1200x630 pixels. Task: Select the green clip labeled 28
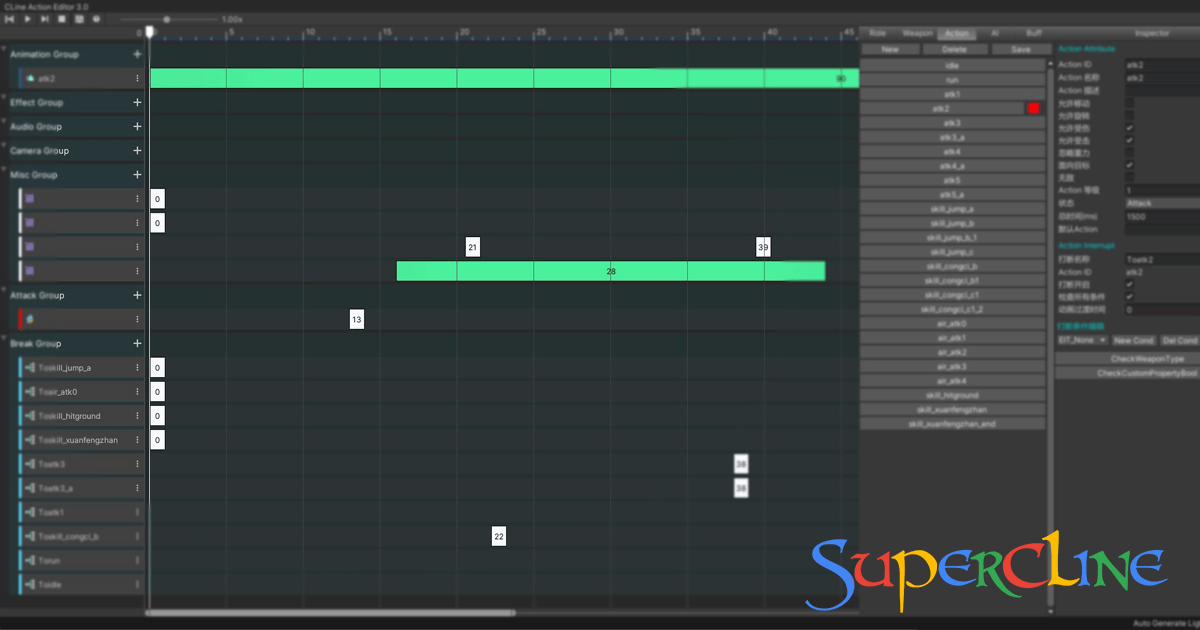click(x=611, y=271)
